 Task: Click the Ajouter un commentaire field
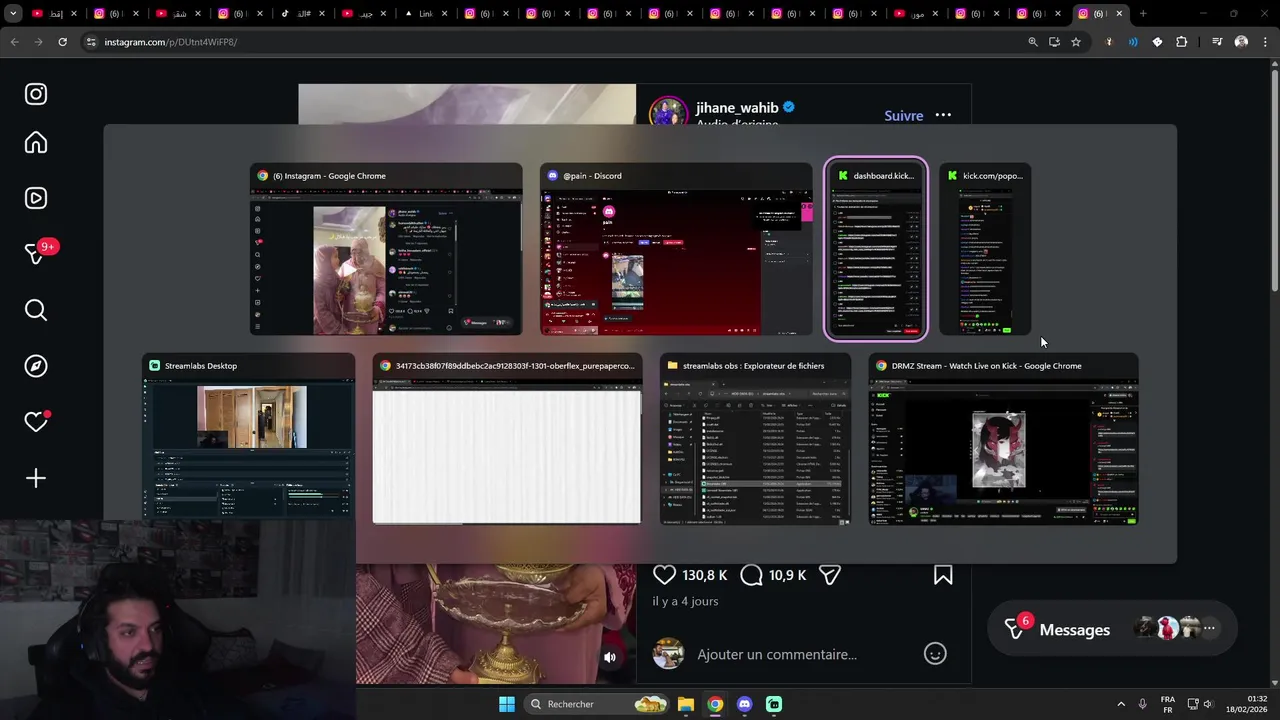click(x=777, y=654)
